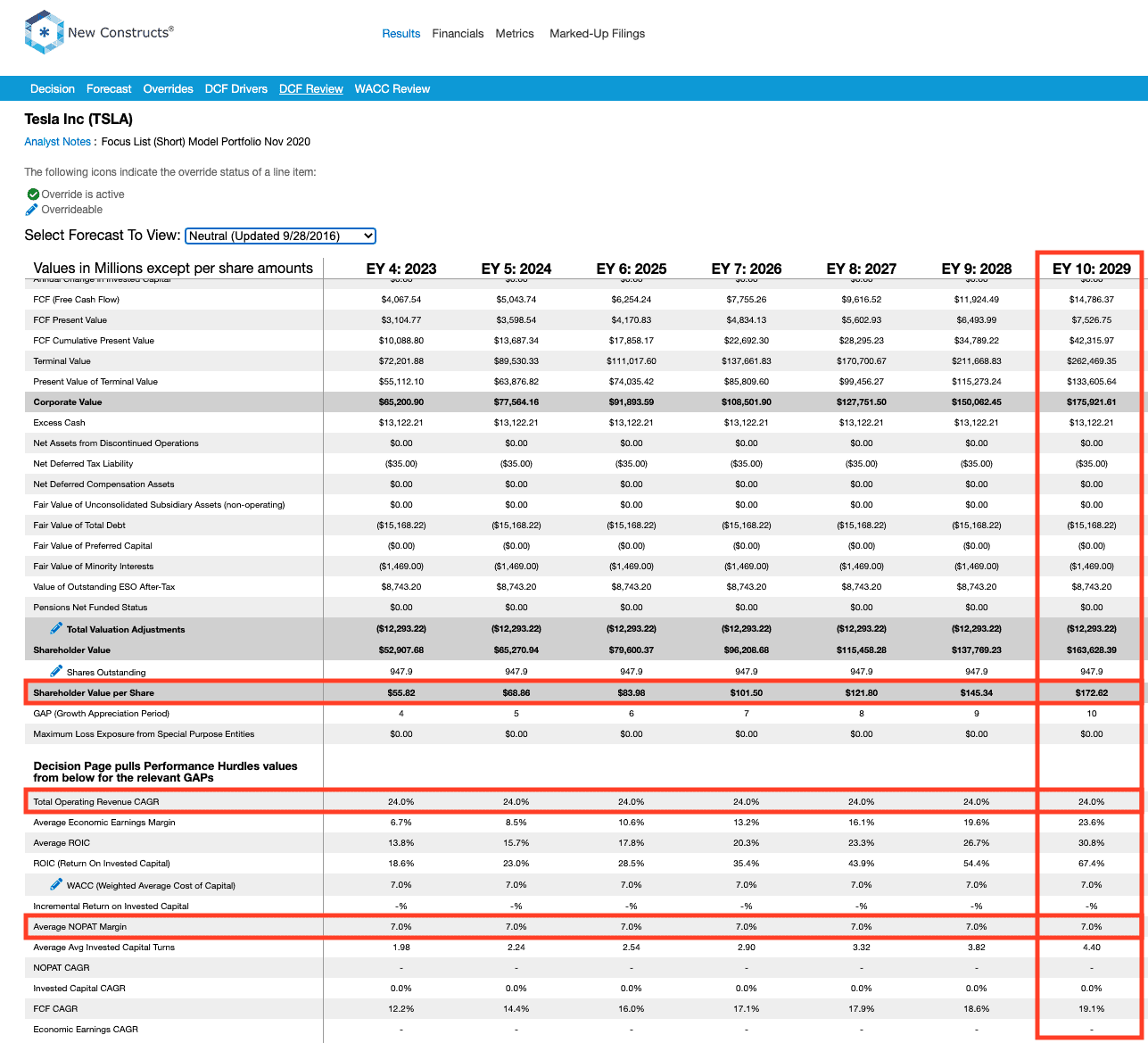Image resolution: width=1148 pixels, height=1043 pixels.
Task: Click the $163,628.39 shareholder value cell
Action: pos(1092,650)
